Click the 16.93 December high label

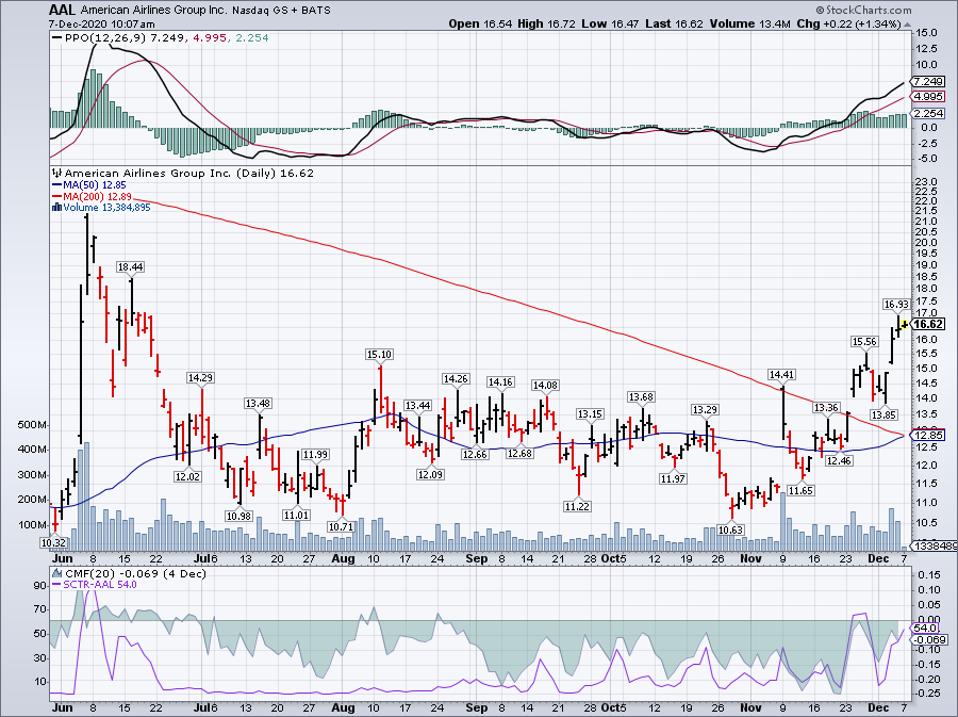(896, 304)
